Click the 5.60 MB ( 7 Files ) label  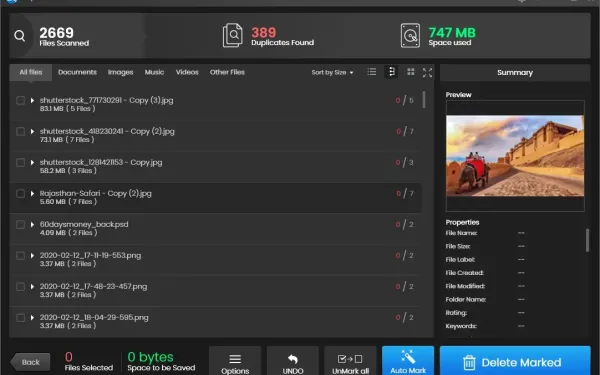[x=68, y=202]
